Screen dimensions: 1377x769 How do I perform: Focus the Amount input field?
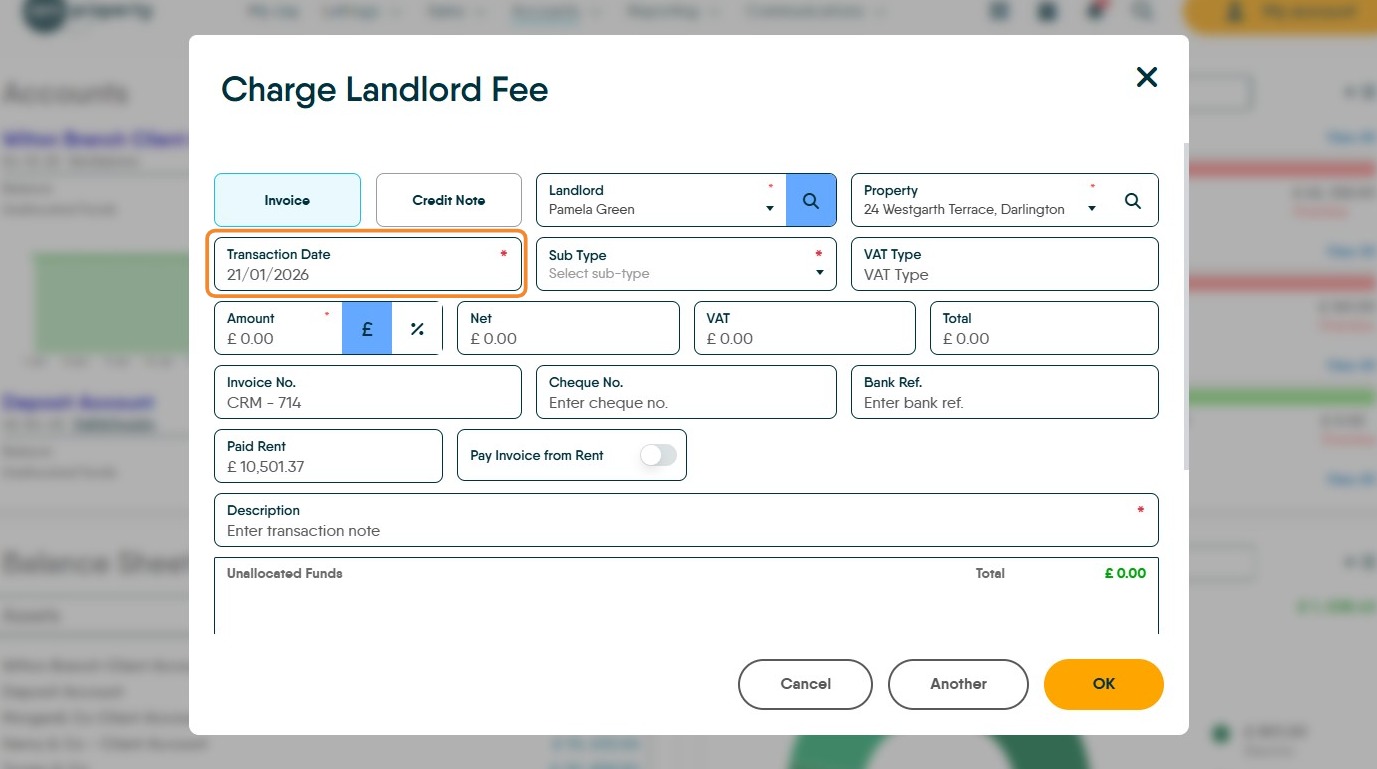tap(278, 329)
